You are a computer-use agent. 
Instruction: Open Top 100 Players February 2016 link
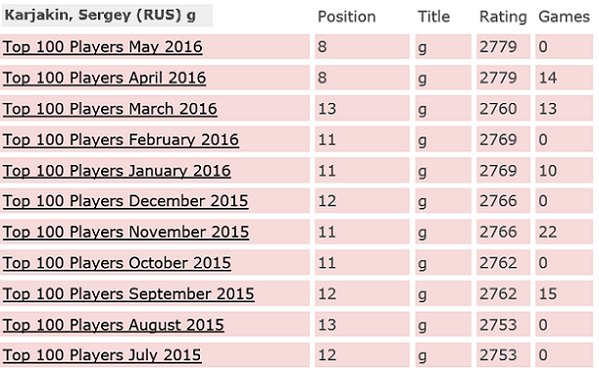[121, 140]
